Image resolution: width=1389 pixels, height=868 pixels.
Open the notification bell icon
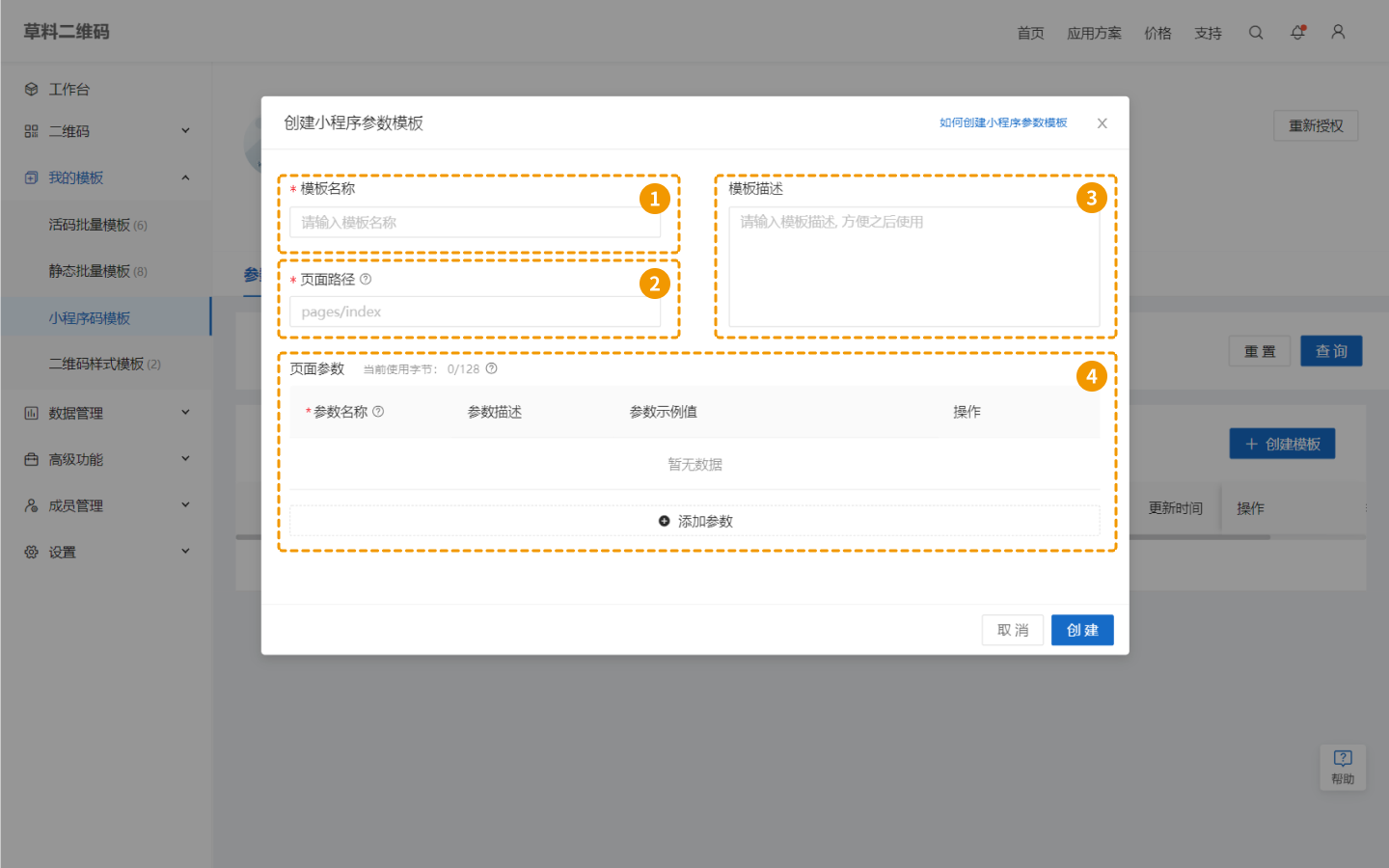[1297, 32]
